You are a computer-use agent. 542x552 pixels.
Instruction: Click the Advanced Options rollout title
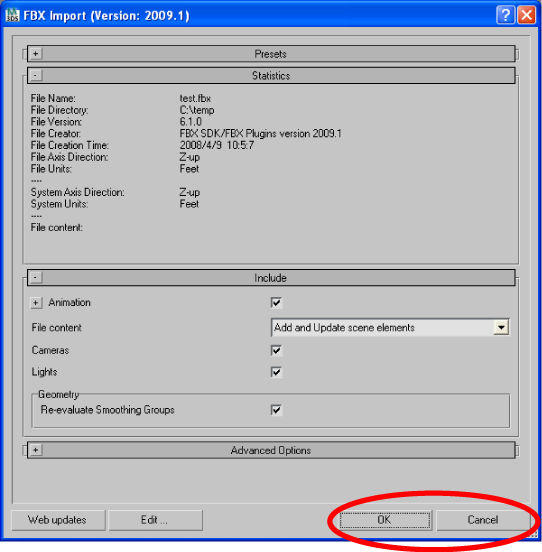[271, 450]
